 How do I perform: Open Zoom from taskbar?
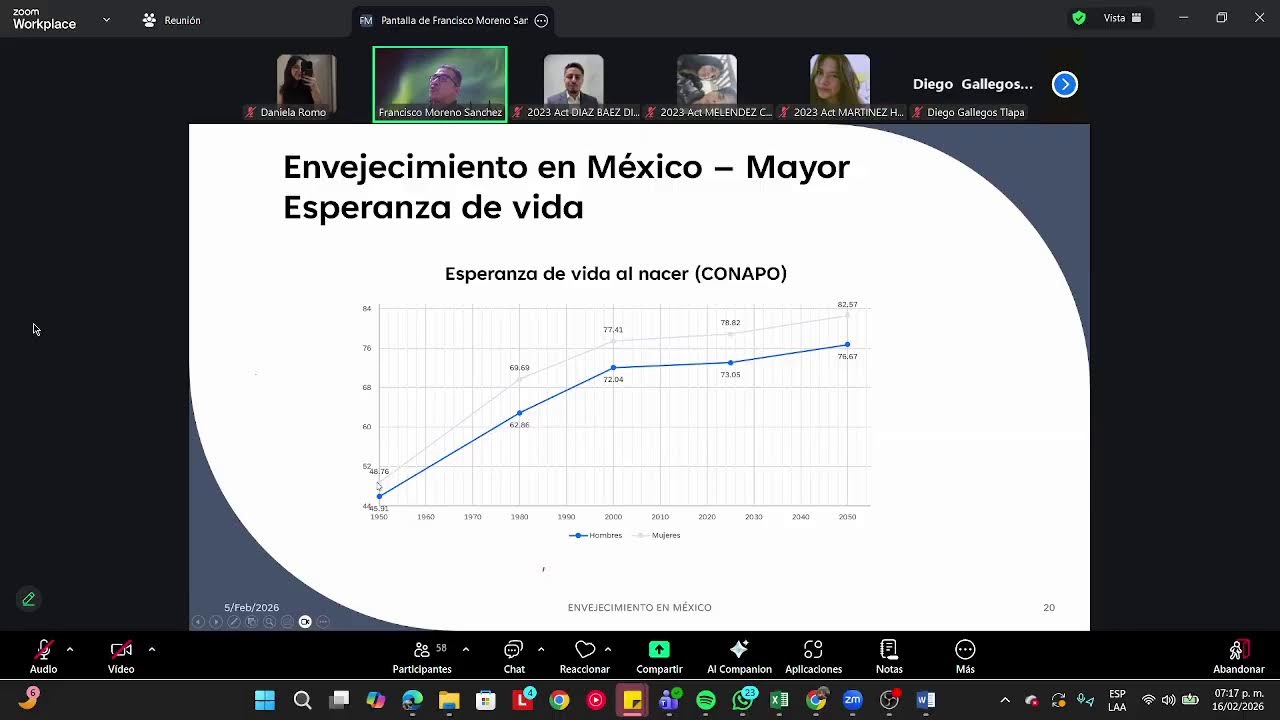852,700
